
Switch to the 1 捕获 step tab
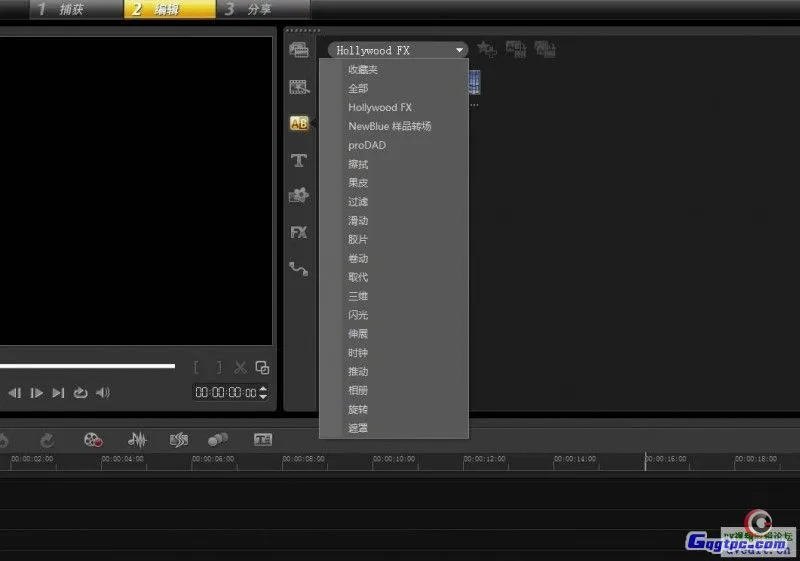60,10
